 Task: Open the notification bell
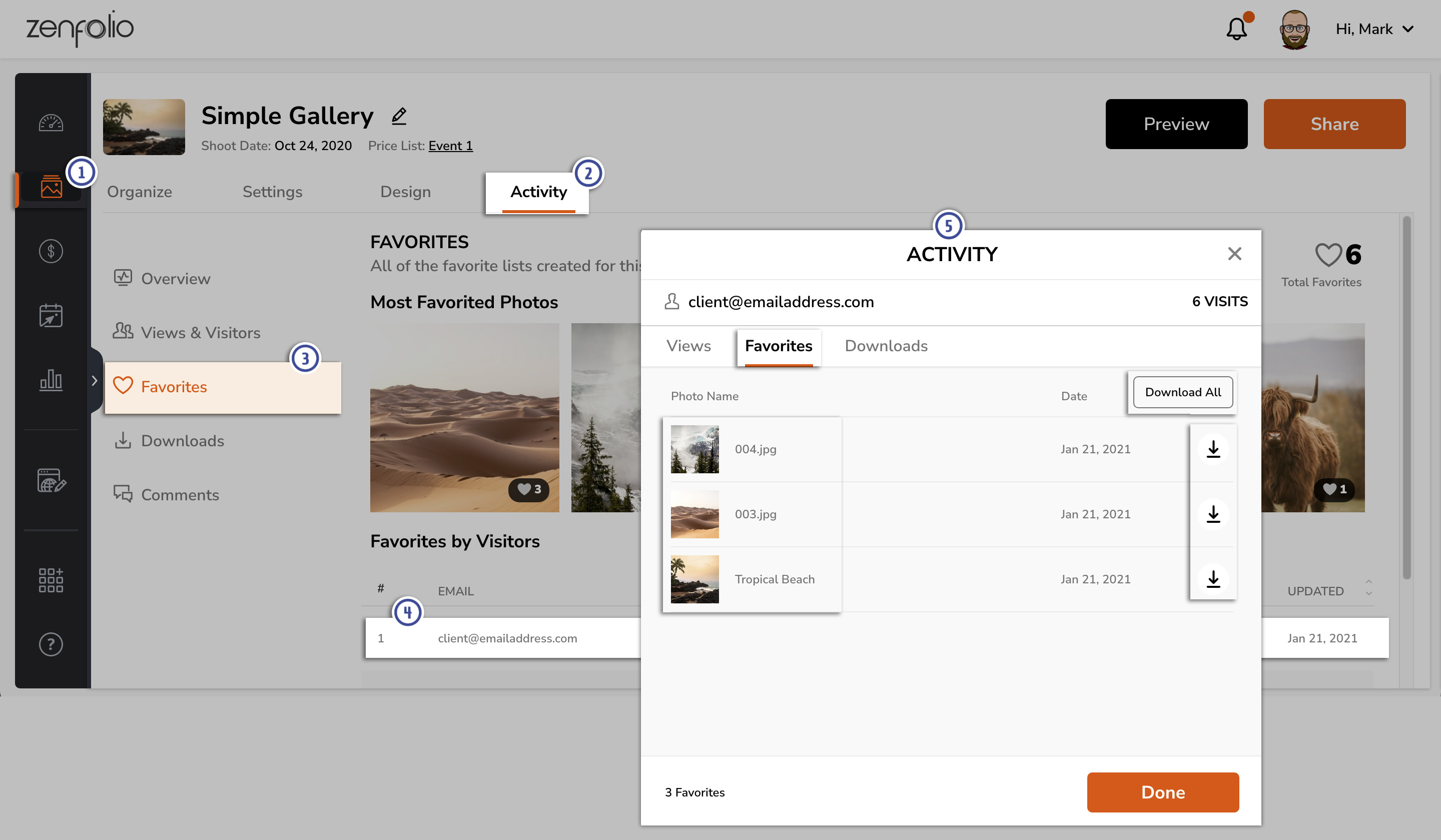(1237, 29)
